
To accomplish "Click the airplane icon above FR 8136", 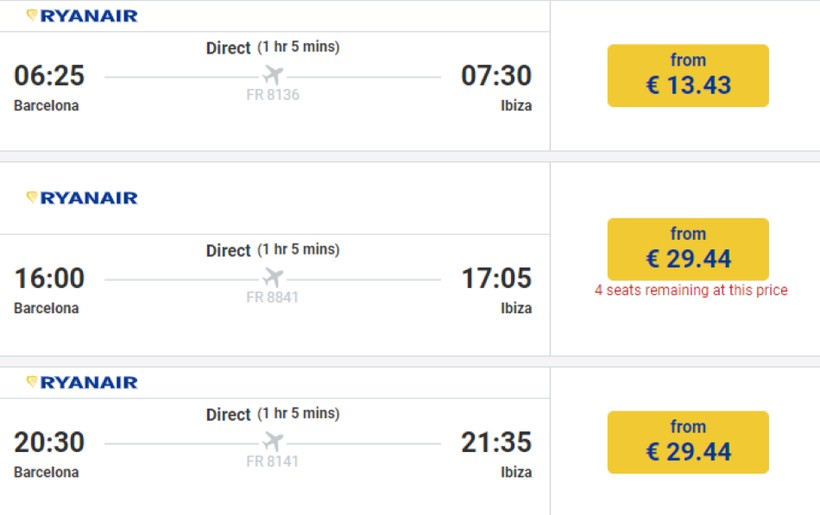I will click(x=273, y=76).
